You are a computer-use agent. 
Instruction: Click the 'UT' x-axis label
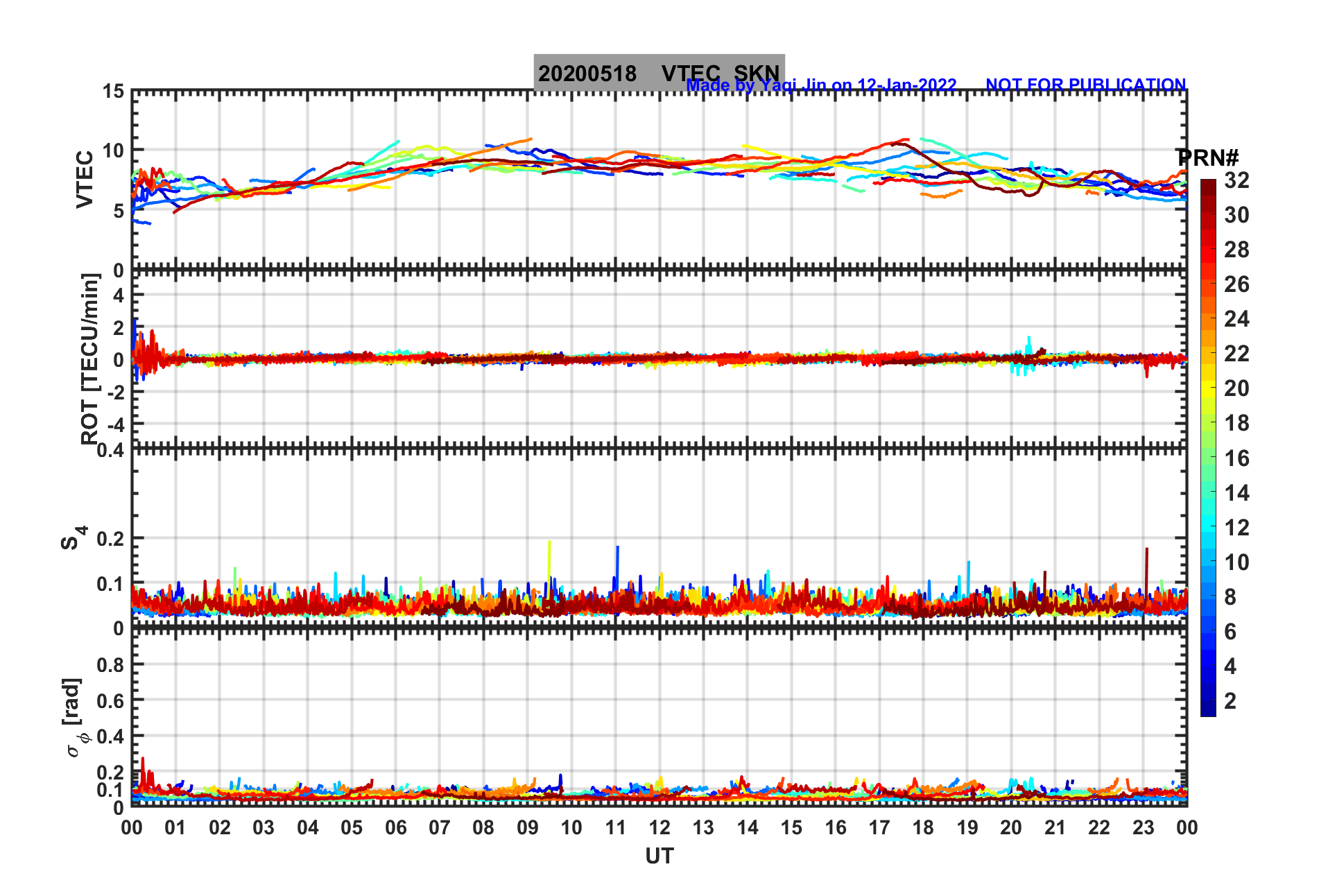pos(659,856)
